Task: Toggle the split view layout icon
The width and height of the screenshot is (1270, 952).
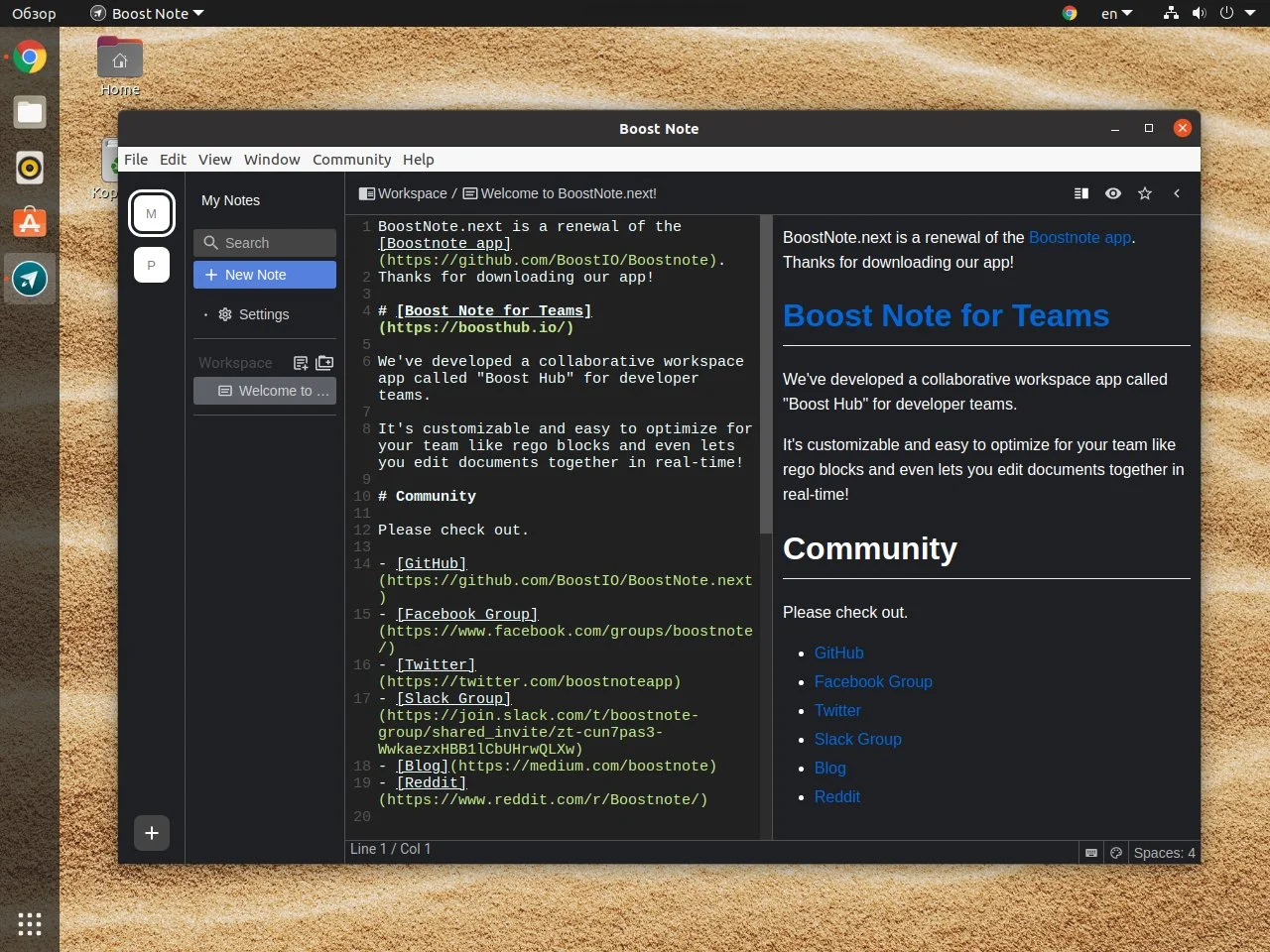Action: [x=1081, y=193]
